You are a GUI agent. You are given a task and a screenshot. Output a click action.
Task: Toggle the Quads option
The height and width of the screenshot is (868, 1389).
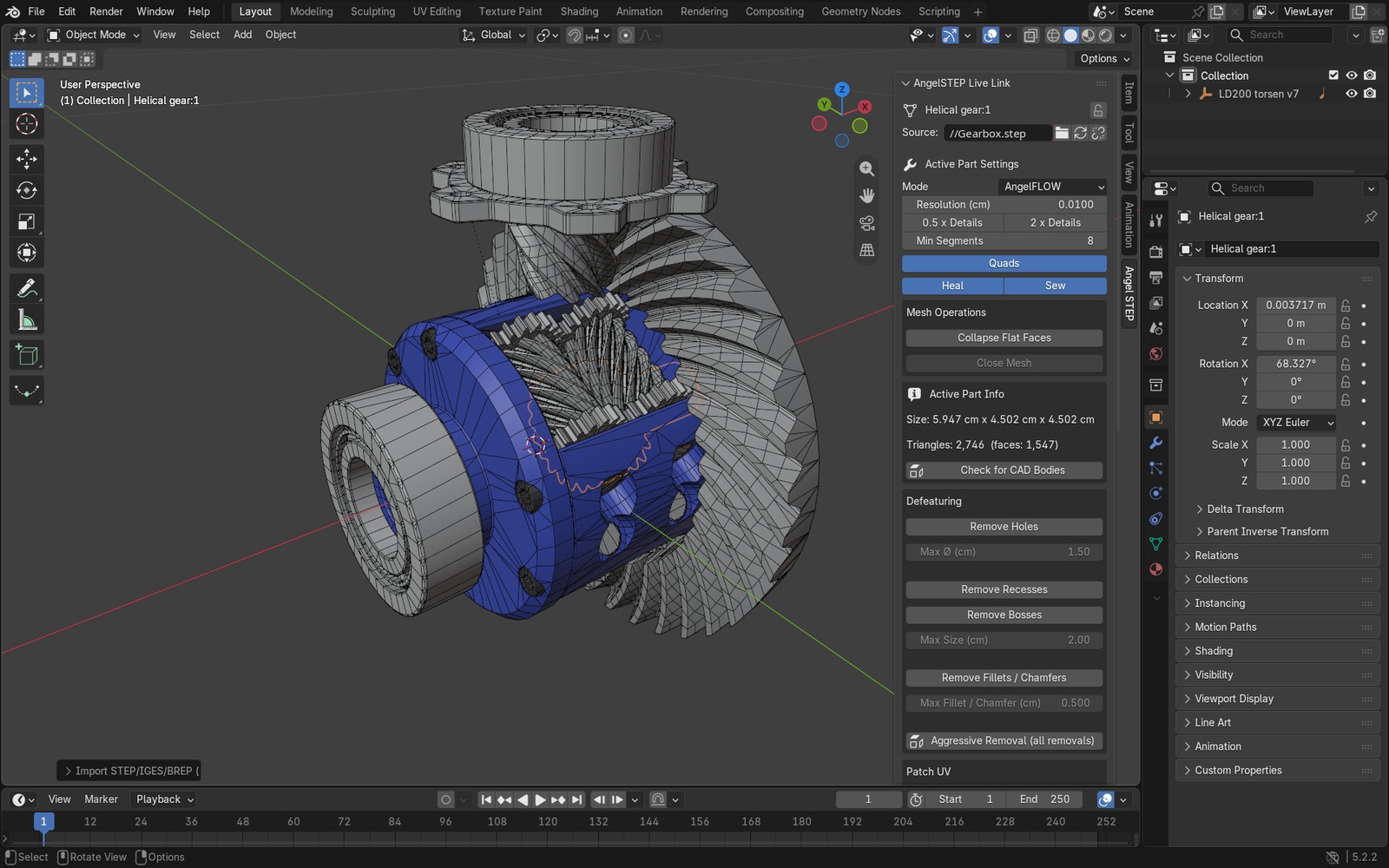1004,263
